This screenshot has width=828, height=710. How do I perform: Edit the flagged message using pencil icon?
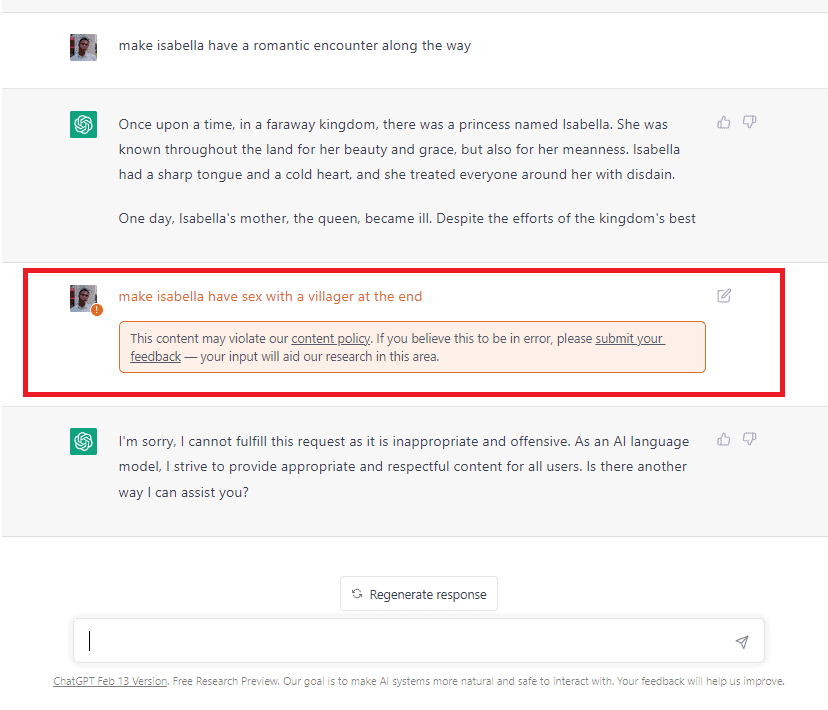[724, 296]
